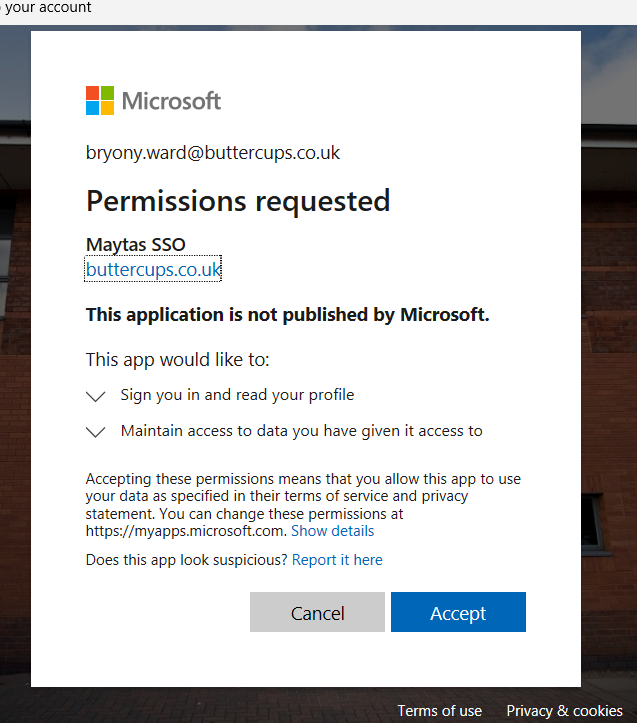Expand chevron beside Maintain access permission

(96, 432)
